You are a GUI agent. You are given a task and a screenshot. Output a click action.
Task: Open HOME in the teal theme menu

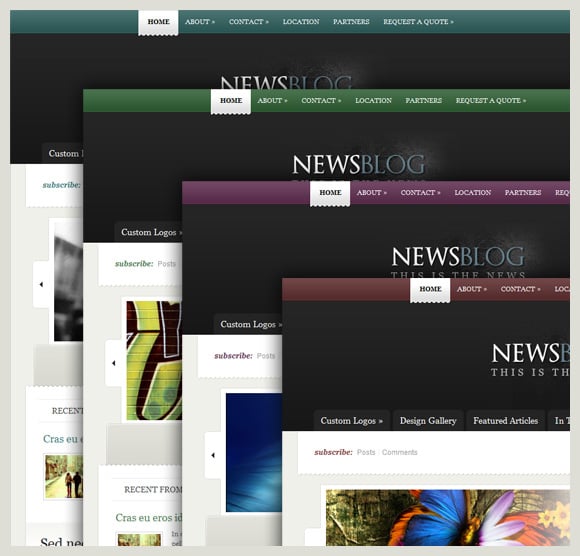click(x=158, y=22)
